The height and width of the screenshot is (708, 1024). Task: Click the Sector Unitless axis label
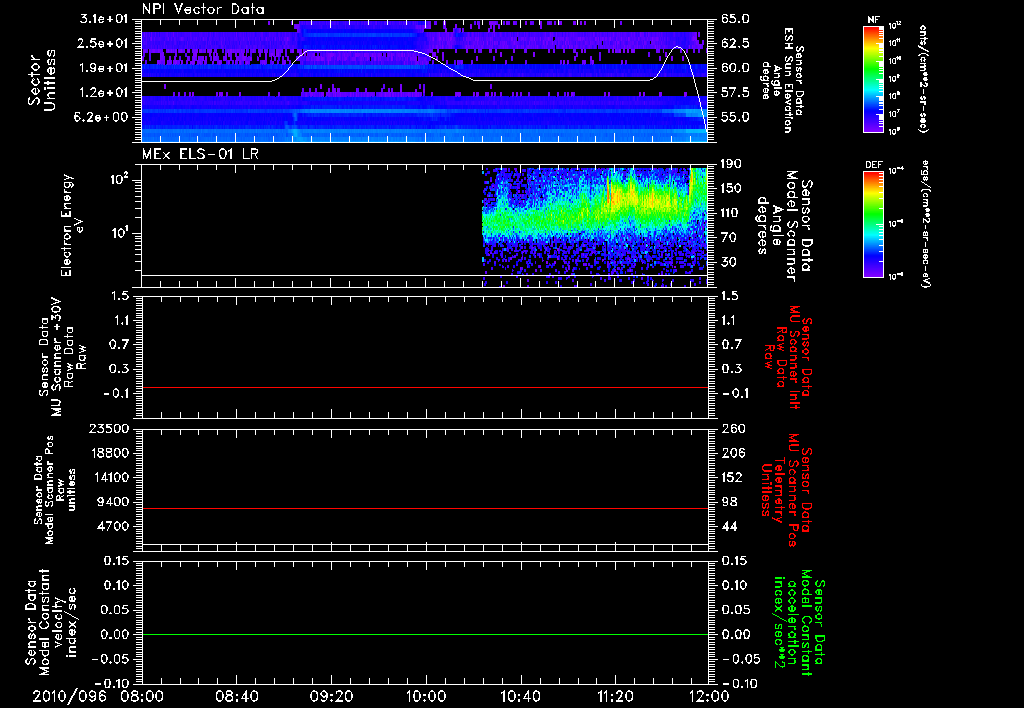pyautogui.click(x=41, y=78)
